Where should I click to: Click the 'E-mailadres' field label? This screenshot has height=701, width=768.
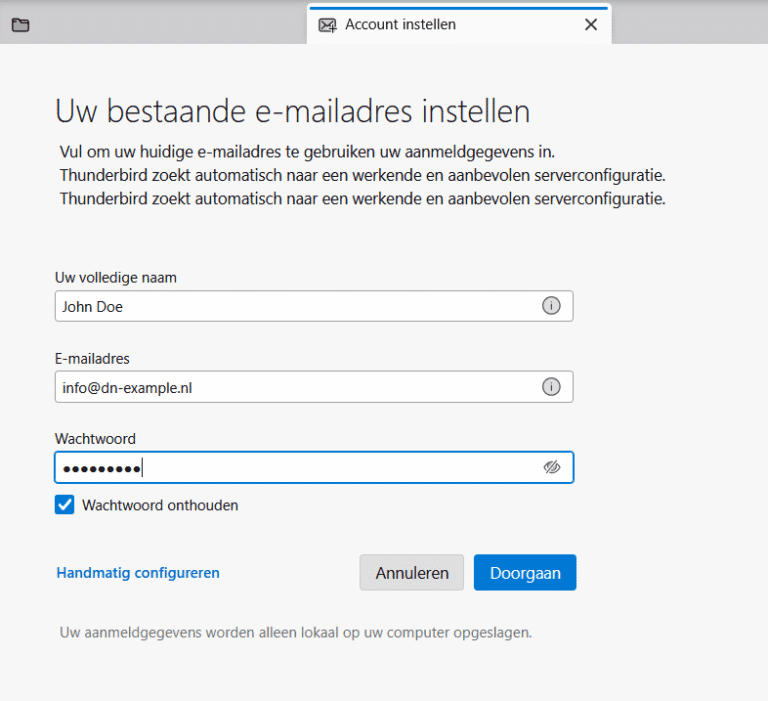(92, 358)
